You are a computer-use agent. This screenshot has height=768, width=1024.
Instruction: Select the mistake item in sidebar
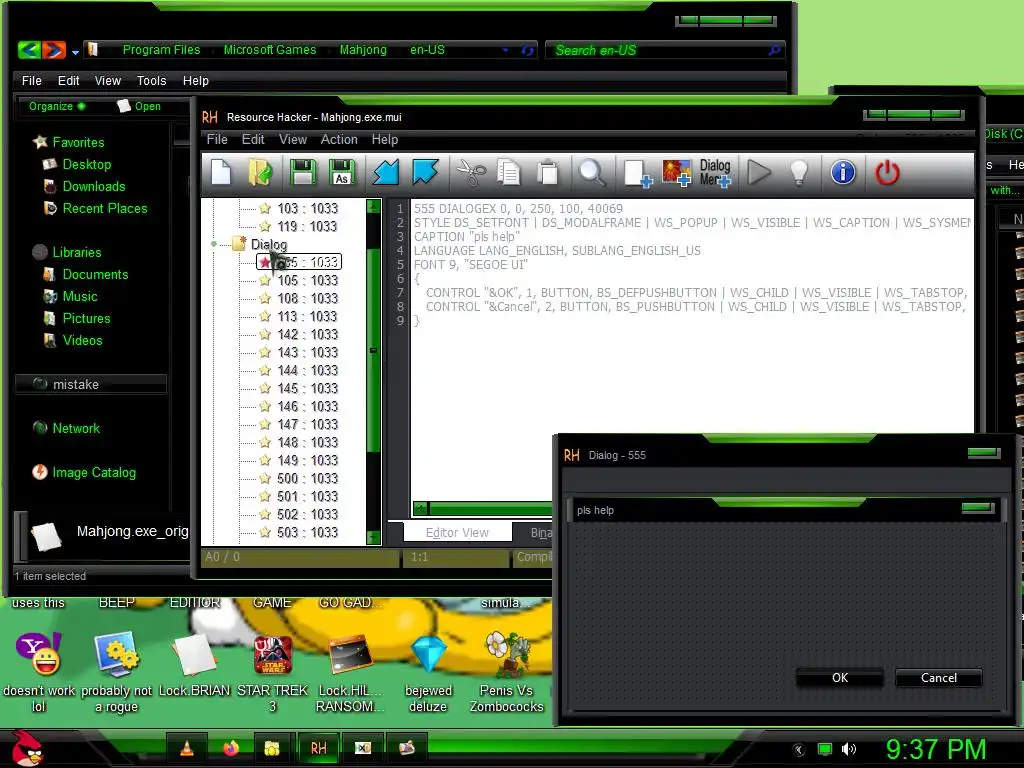coord(91,384)
